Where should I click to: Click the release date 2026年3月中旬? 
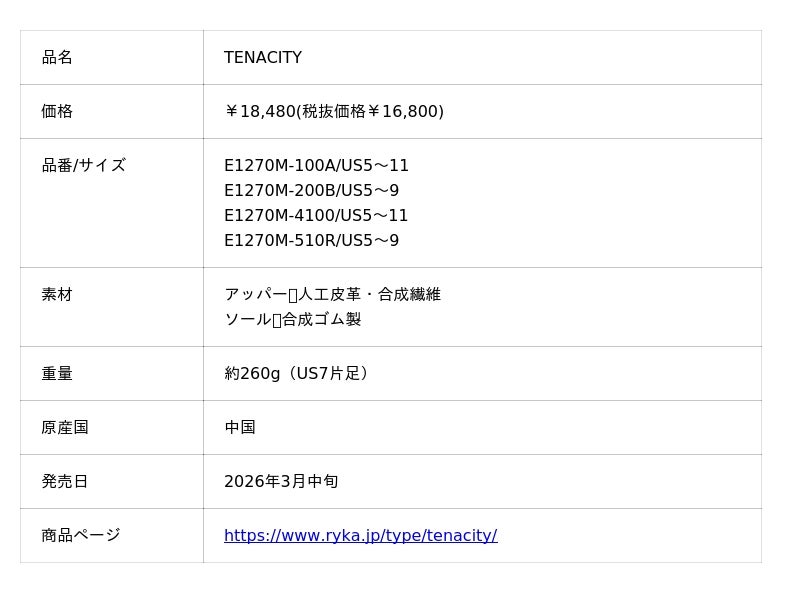[x=281, y=482]
